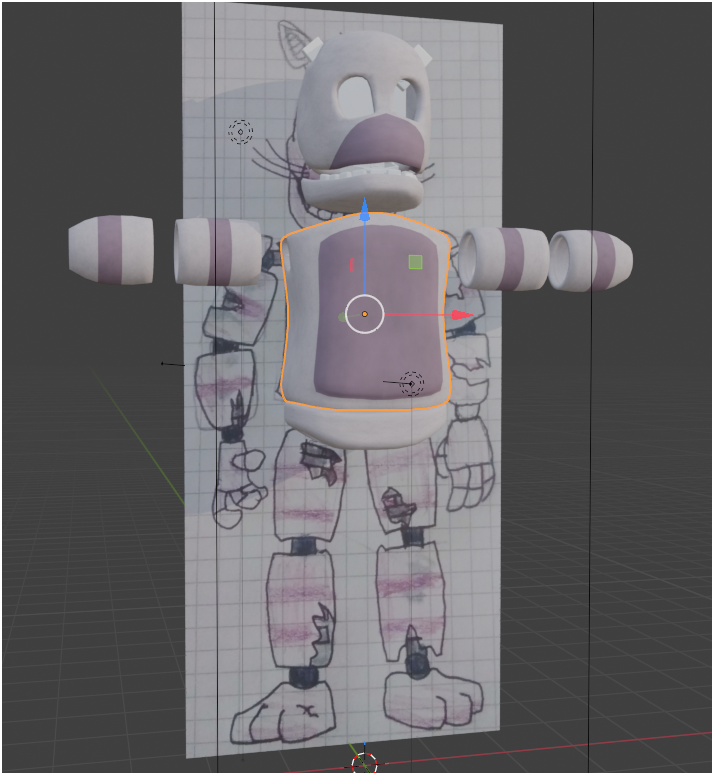
Task: Select the far-right striped arm segment
Action: tap(590, 260)
